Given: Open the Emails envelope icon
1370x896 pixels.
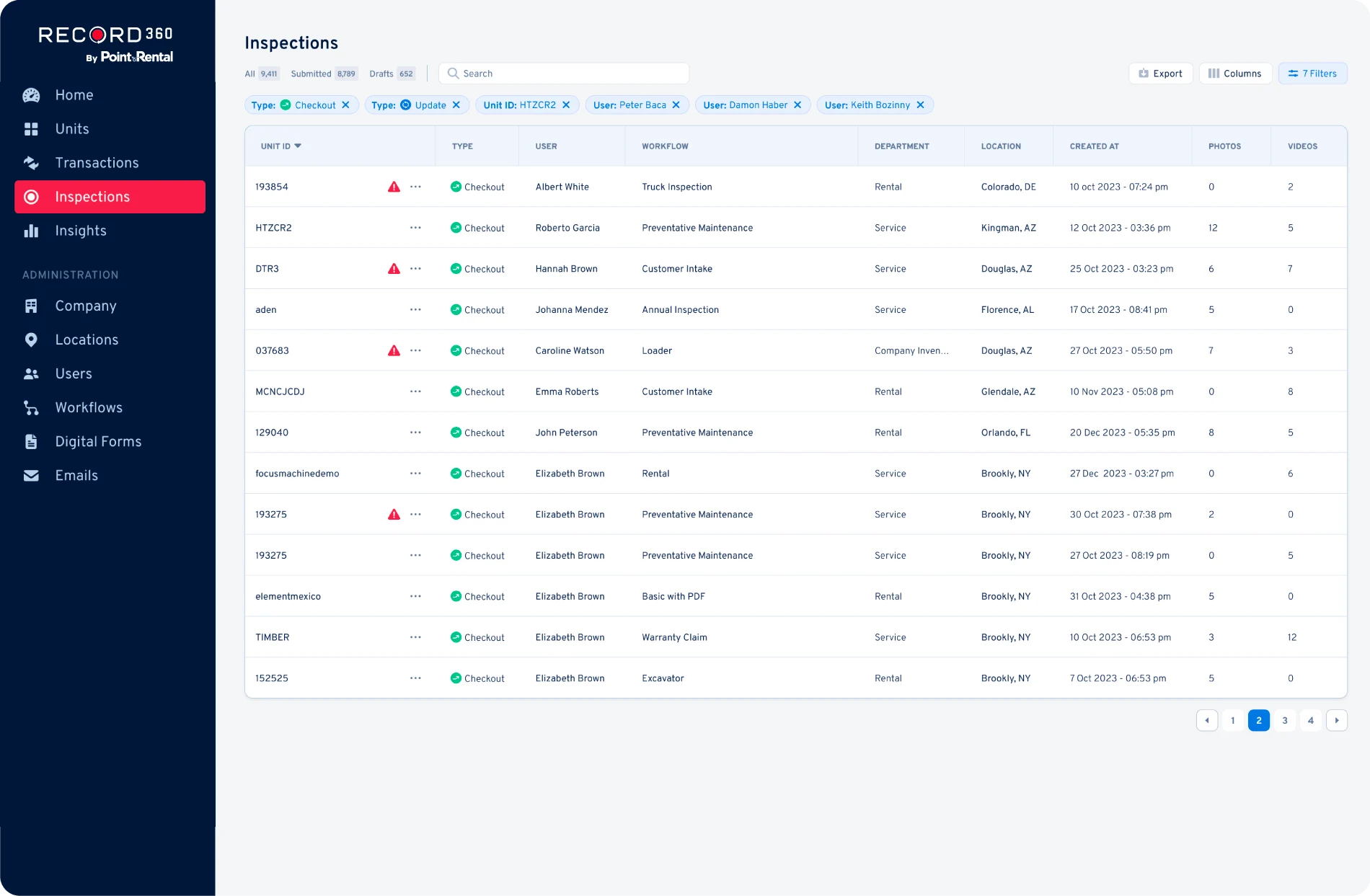Looking at the screenshot, I should (x=31, y=476).
